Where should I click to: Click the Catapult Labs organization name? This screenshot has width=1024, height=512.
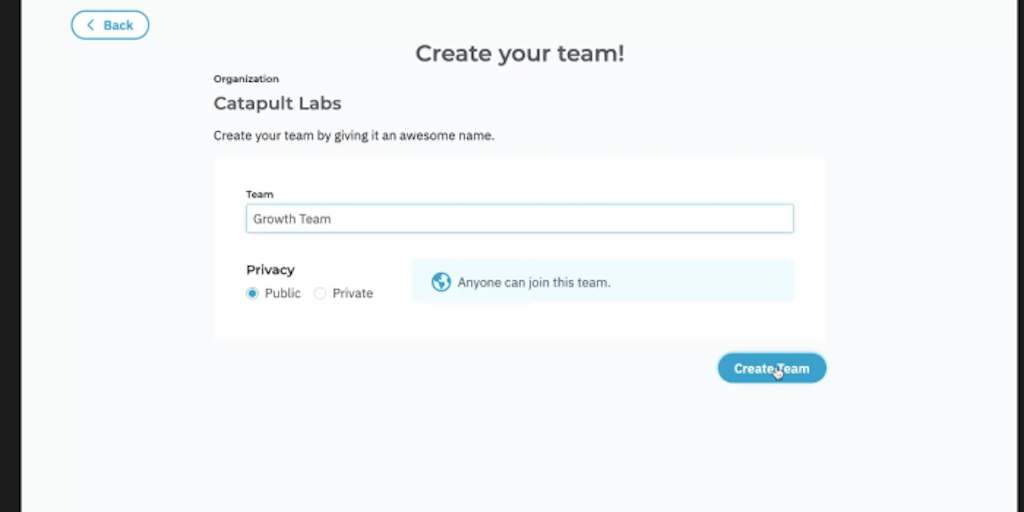(x=277, y=103)
